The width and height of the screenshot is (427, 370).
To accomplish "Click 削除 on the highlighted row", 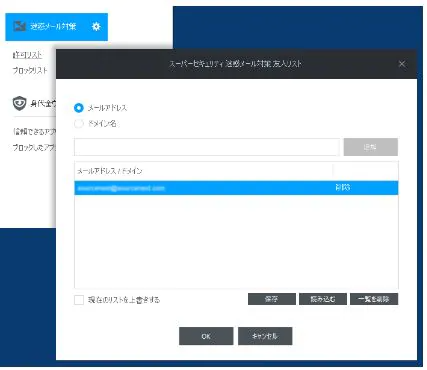I will click(x=343, y=188).
